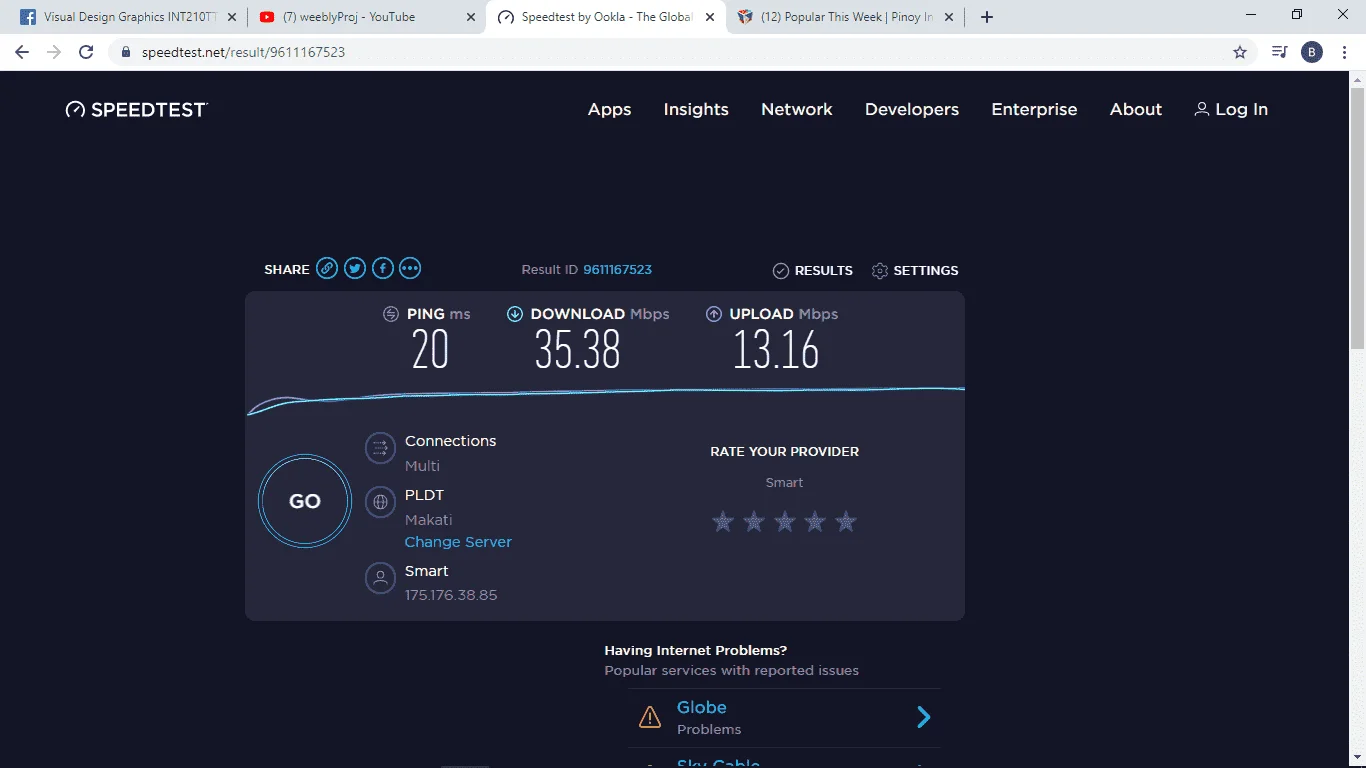Rate provider Smart five stars
Image resolution: width=1366 pixels, height=768 pixels.
pos(846,521)
